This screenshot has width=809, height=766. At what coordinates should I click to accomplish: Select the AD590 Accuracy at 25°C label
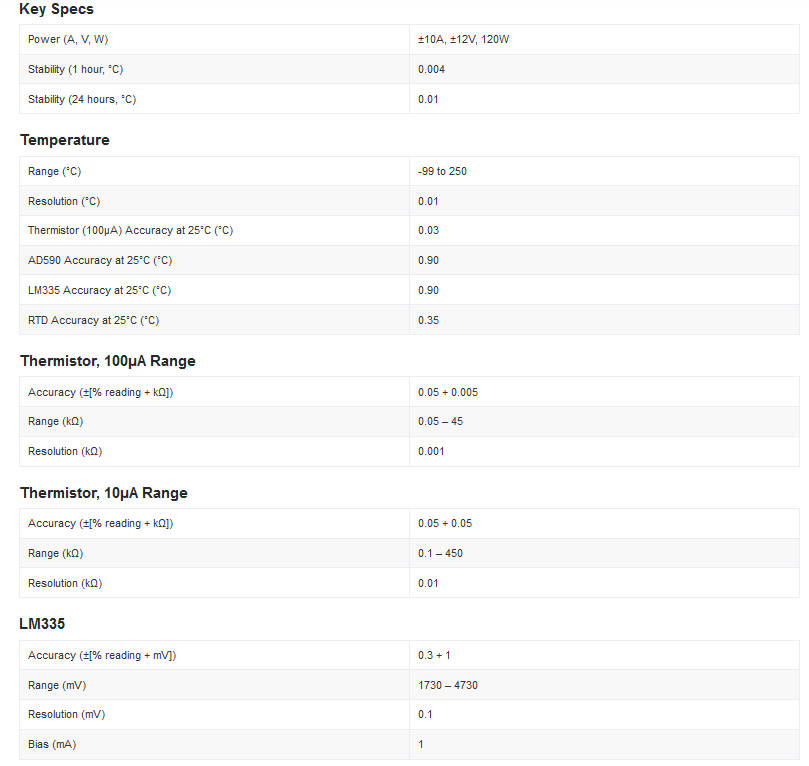coord(100,260)
